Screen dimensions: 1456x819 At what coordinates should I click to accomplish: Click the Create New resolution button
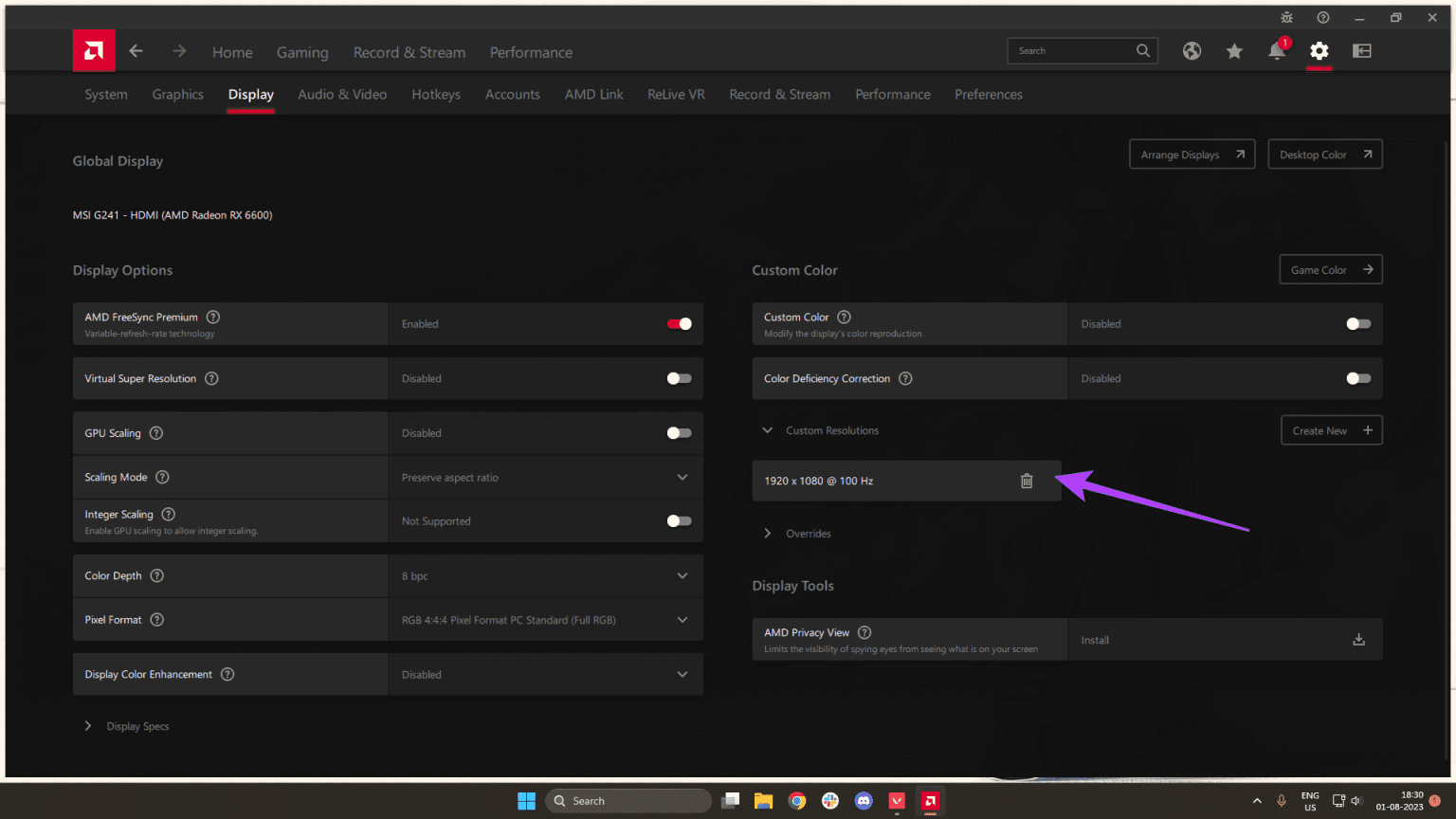click(1331, 429)
